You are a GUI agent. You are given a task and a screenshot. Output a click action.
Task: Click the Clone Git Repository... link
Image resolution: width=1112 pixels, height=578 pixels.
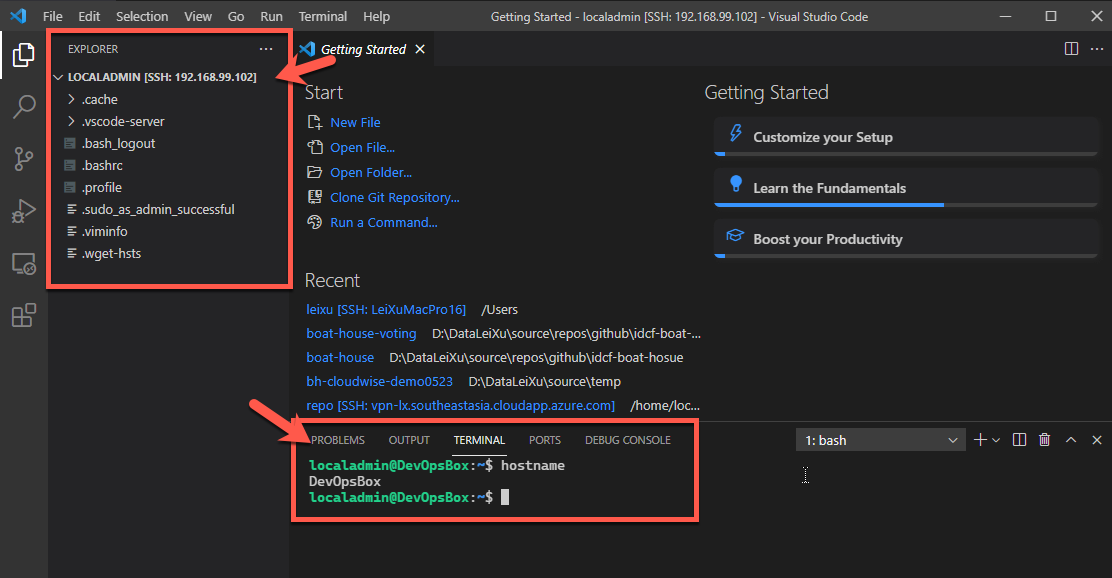pyautogui.click(x=395, y=197)
